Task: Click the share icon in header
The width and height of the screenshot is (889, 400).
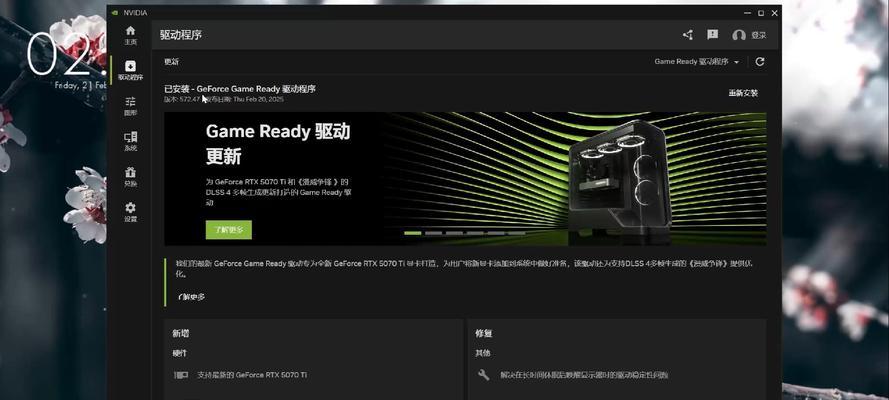Action: (688, 35)
